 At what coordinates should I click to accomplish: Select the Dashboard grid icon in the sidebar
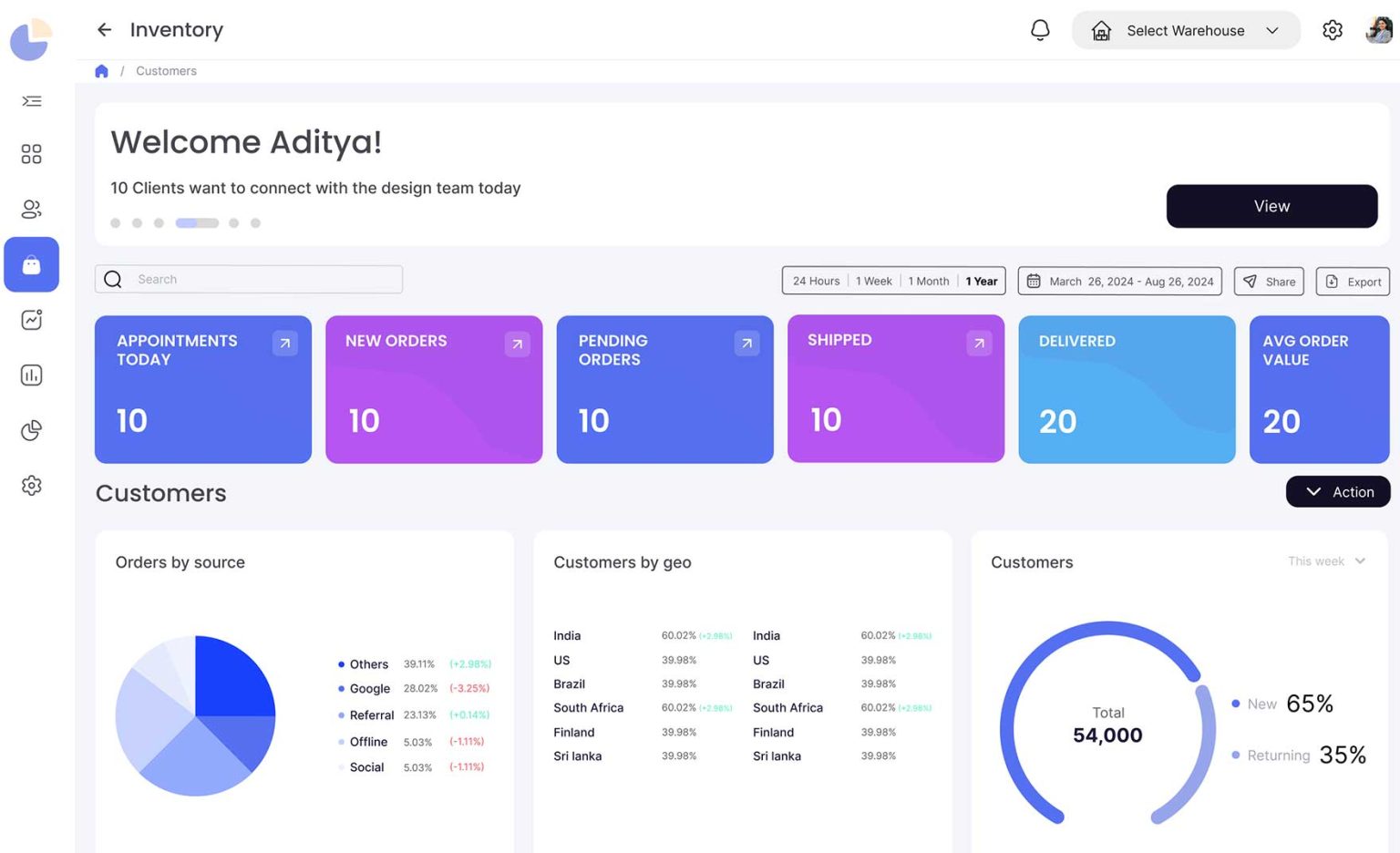coord(31,154)
